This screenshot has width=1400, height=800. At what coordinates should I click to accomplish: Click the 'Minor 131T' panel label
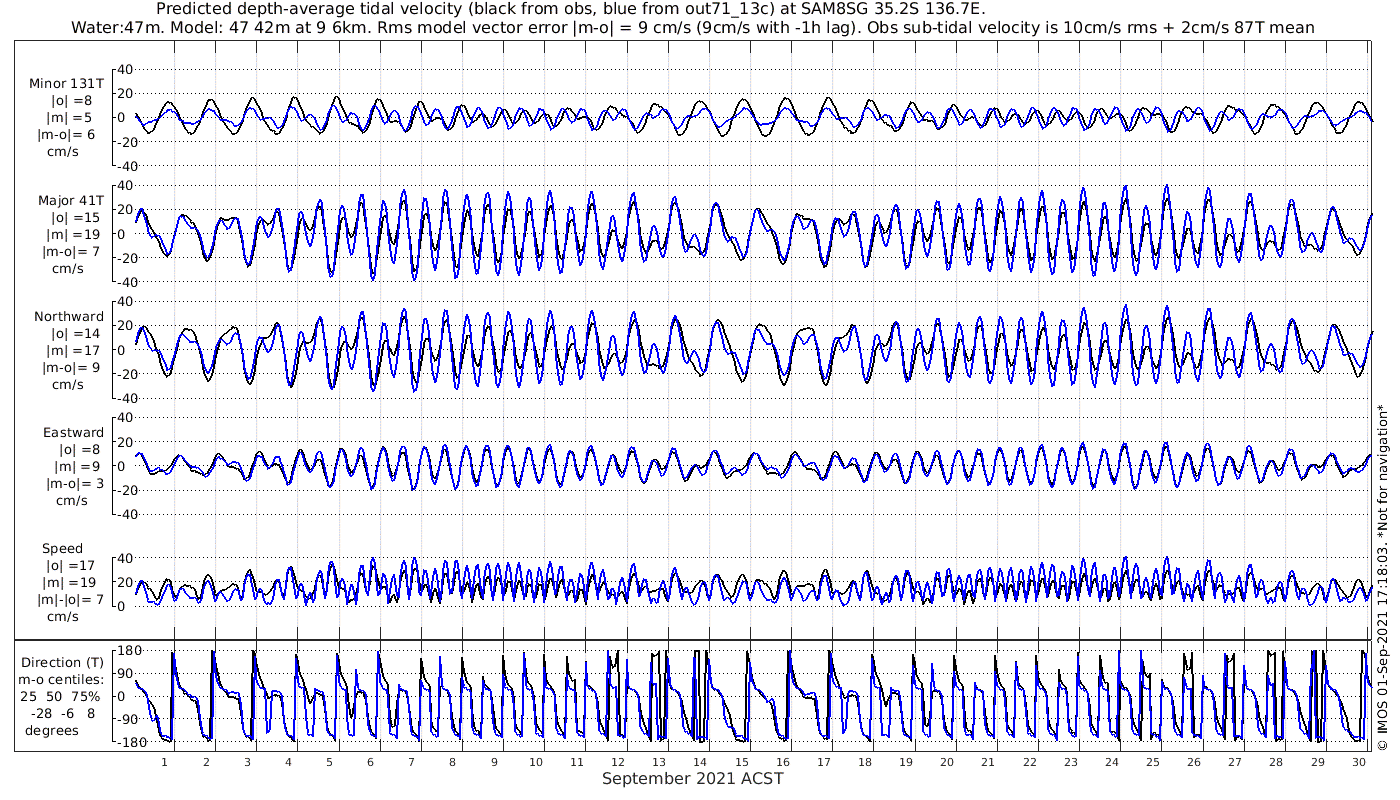click(67, 83)
